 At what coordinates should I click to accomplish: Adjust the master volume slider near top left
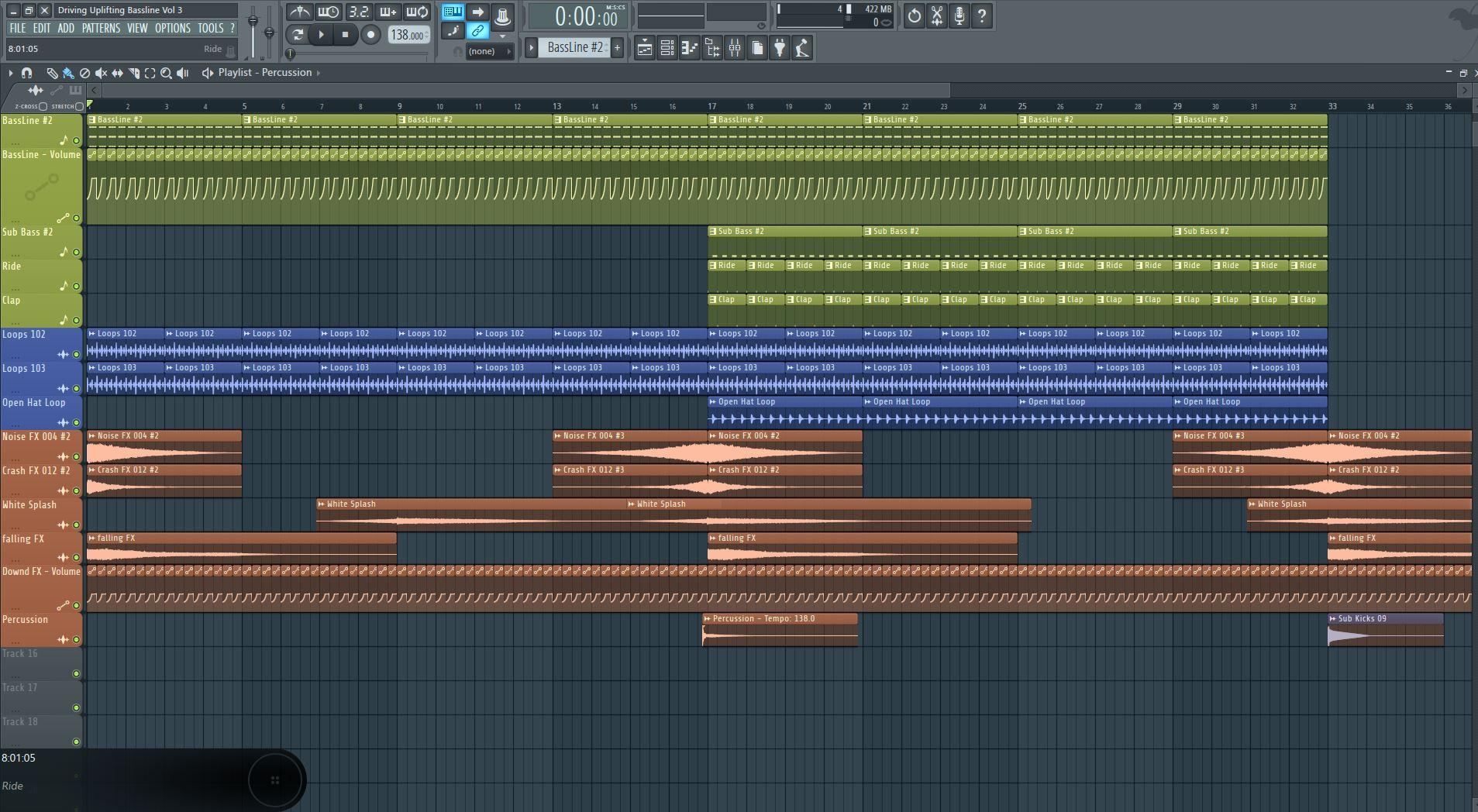pyautogui.click(x=253, y=19)
